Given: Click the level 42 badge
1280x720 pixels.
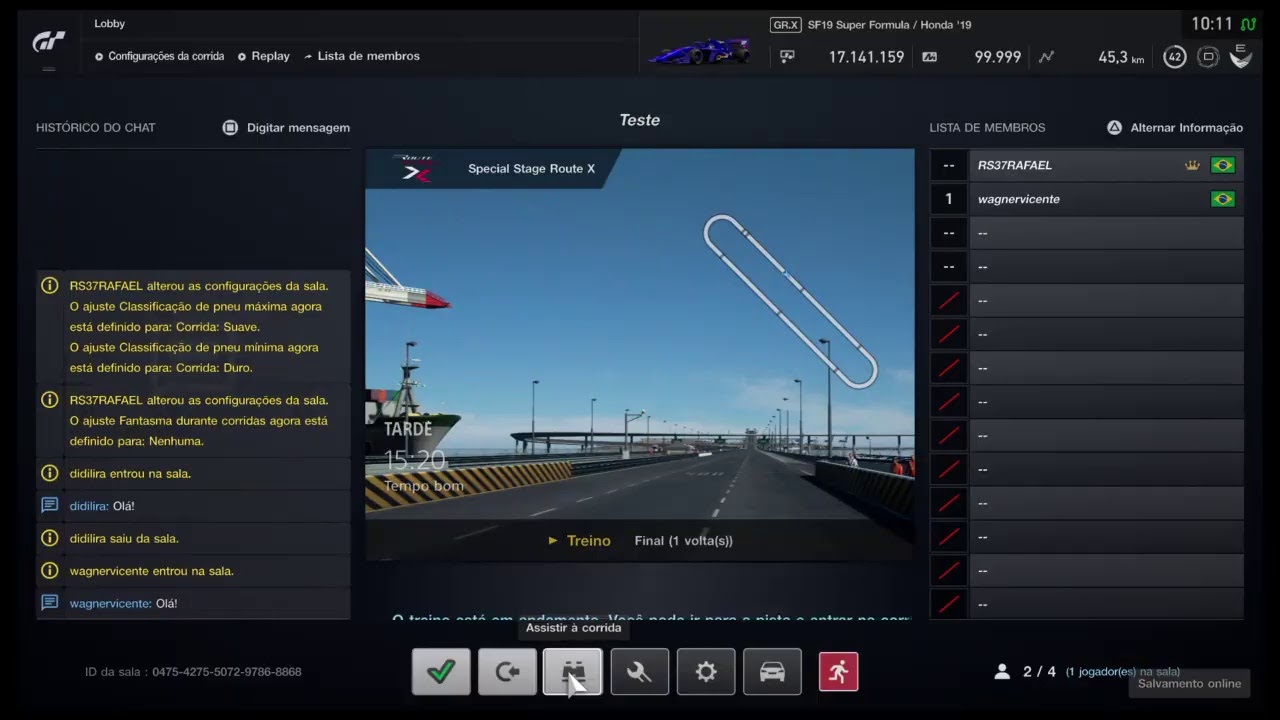Looking at the screenshot, I should tap(1175, 57).
